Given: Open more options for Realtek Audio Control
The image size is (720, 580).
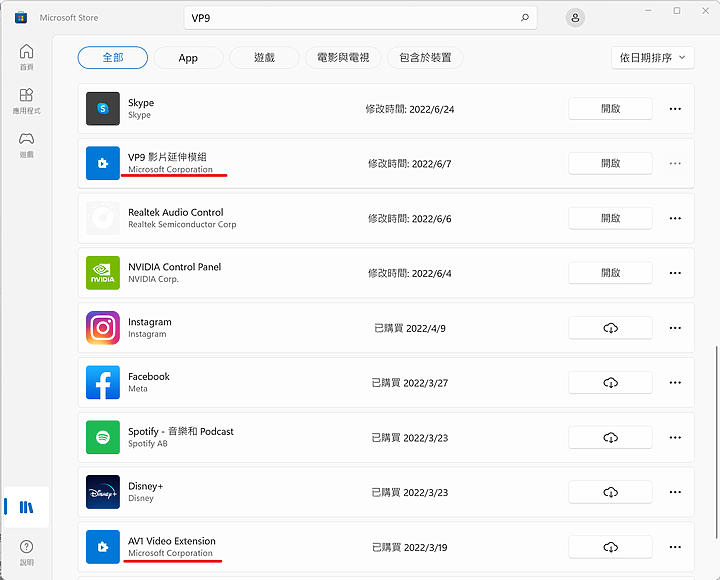Looking at the screenshot, I should click(x=675, y=218).
